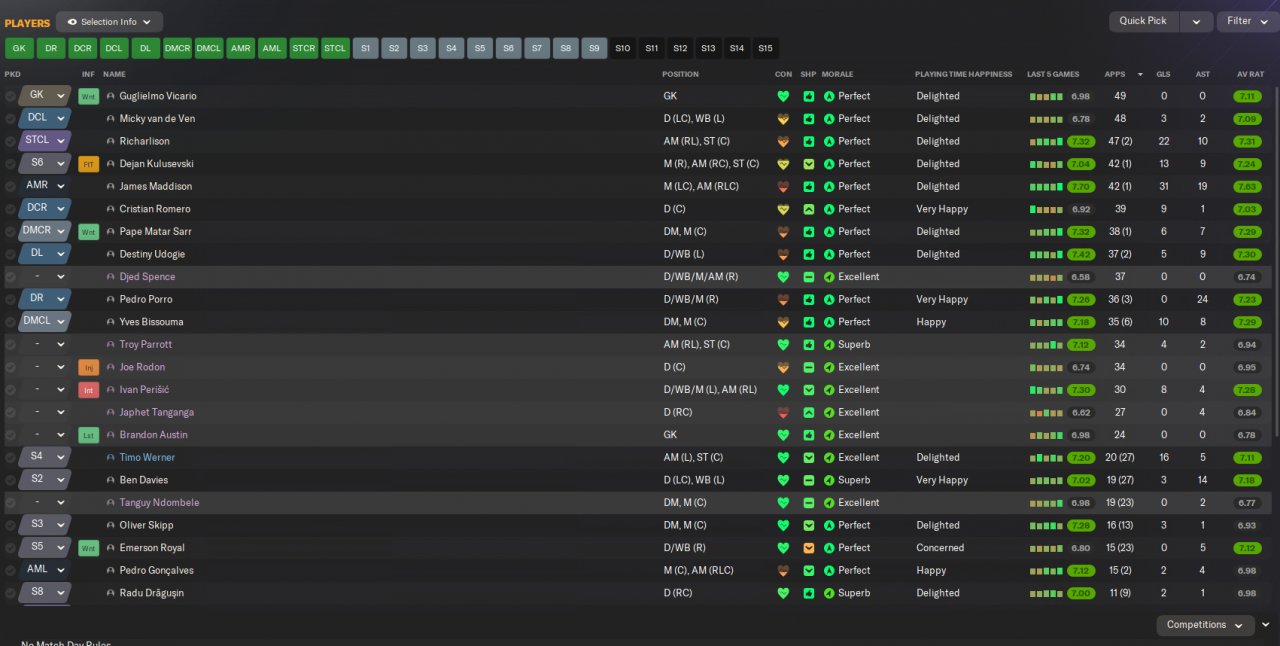Toggle the picked checkmark for Djed Spence
This screenshot has width=1280, height=646.
pos(10,277)
